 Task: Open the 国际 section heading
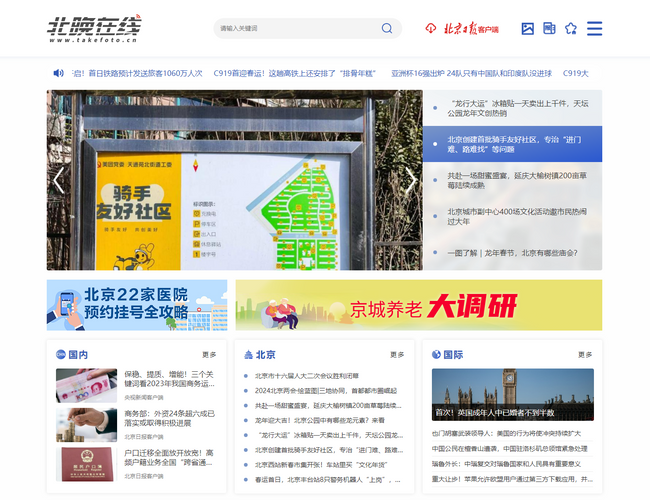tap(453, 354)
